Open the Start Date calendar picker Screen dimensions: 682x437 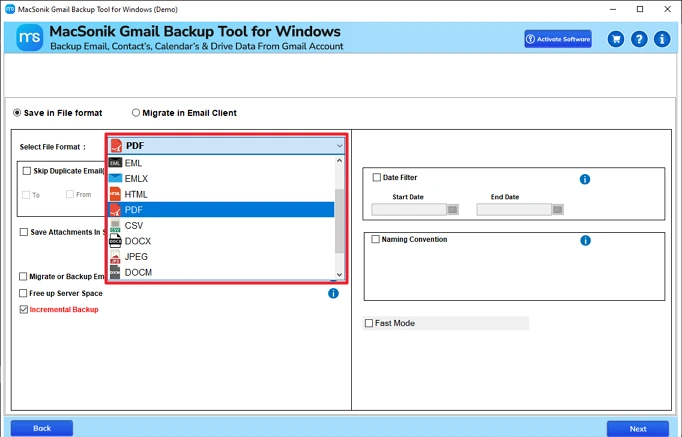[x=452, y=210]
